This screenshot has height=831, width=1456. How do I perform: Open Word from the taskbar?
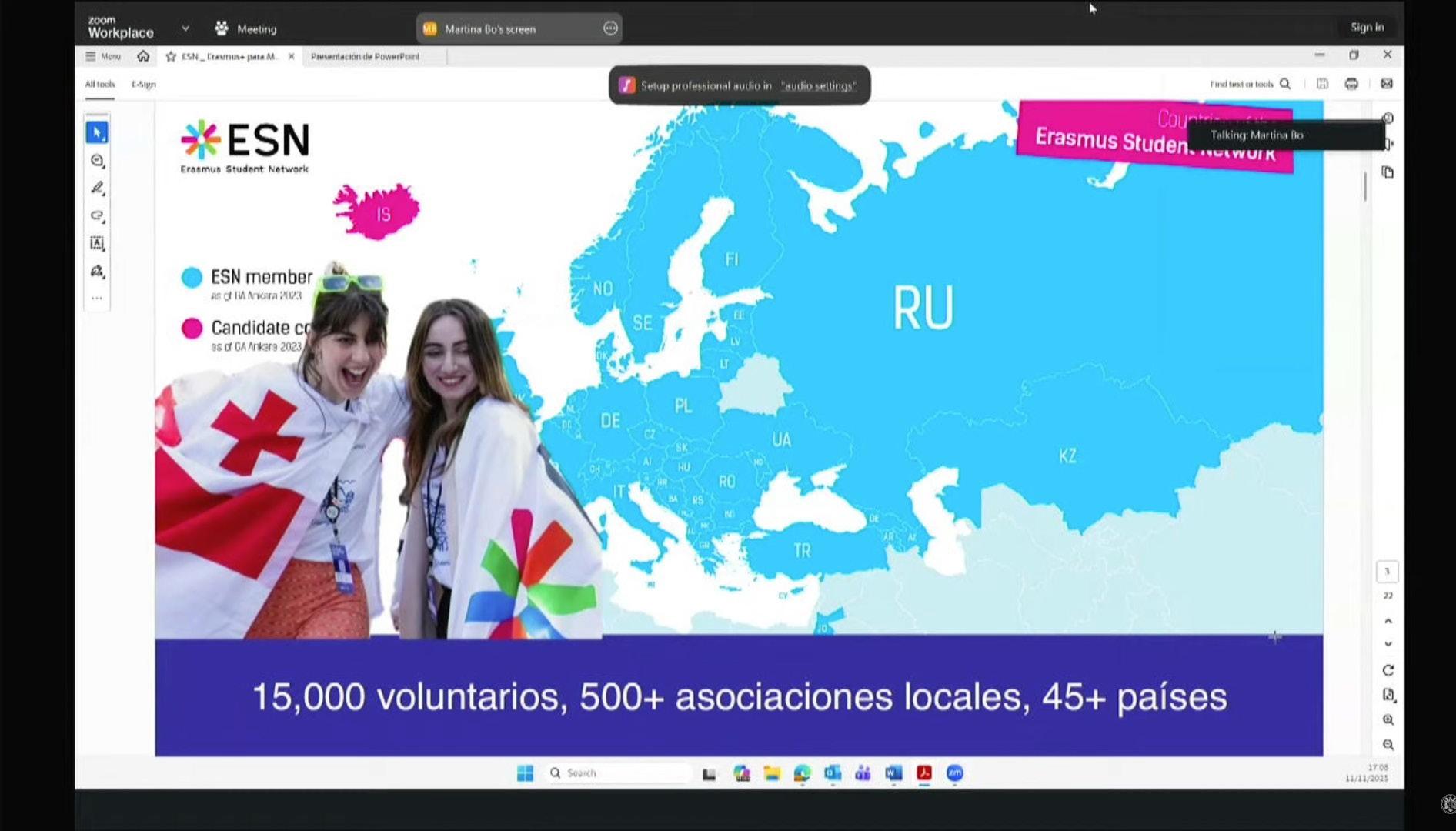pos(893,773)
